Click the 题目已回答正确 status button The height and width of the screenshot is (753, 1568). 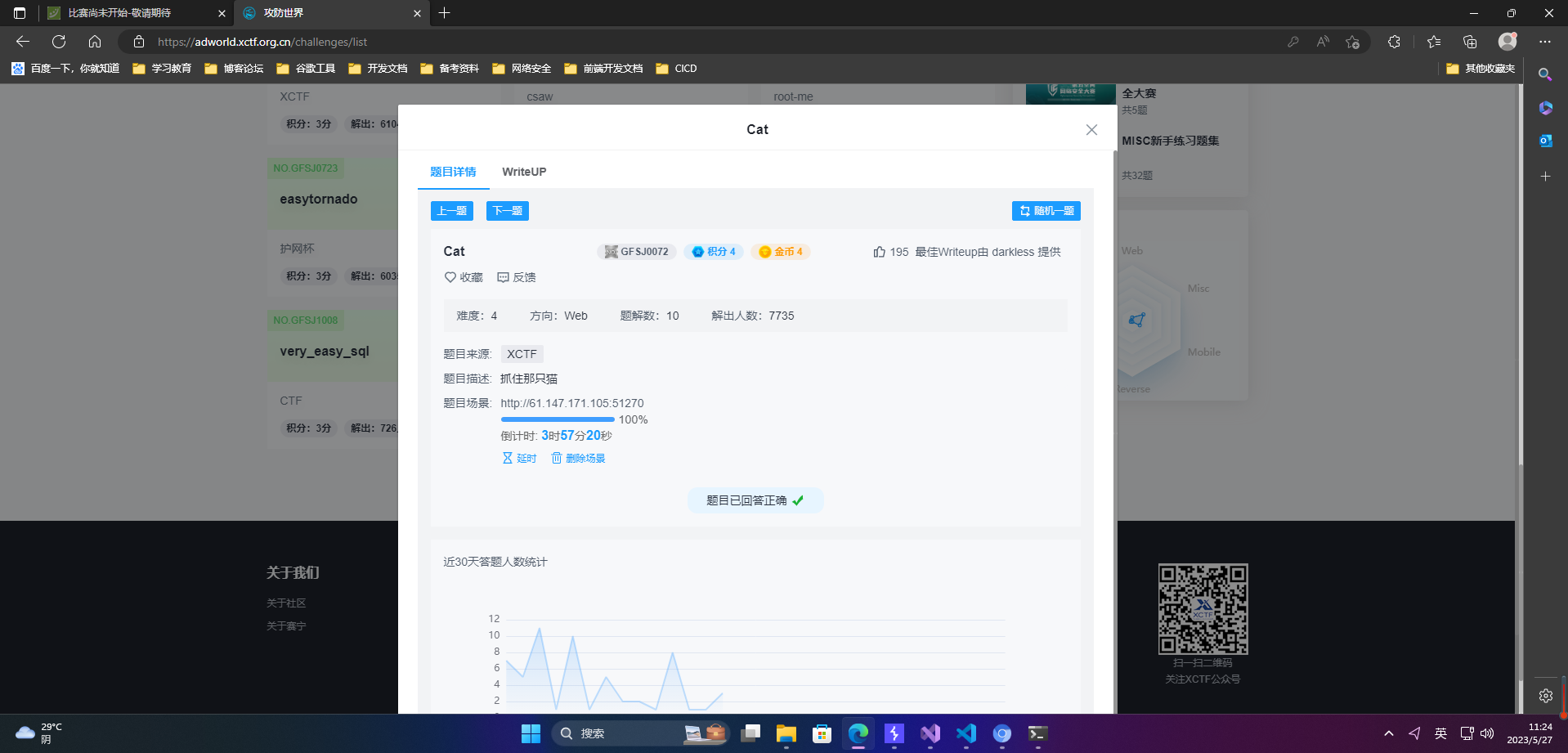tap(755, 500)
